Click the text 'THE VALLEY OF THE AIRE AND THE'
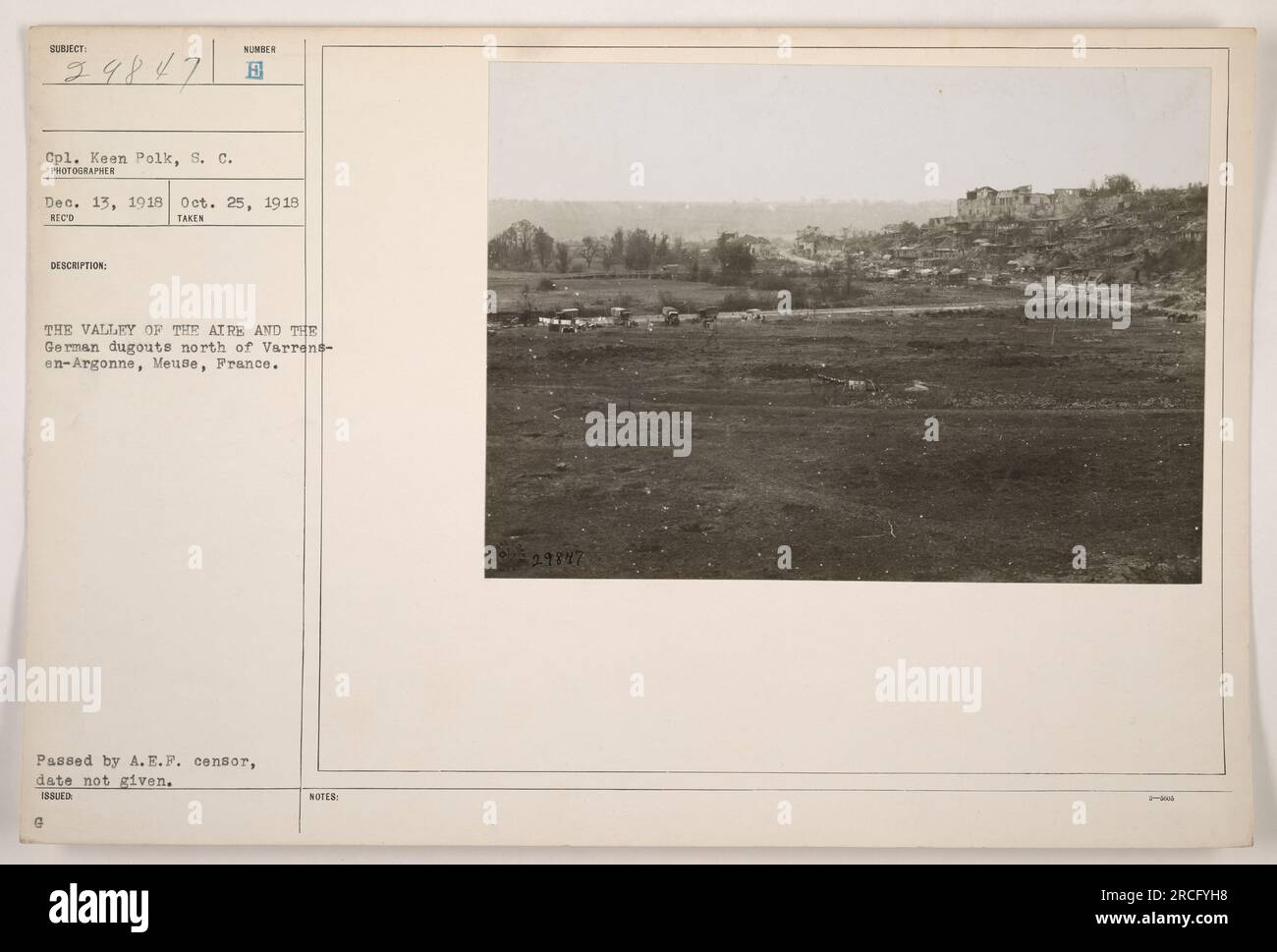Viewport: 1277px width, 952px height. pyautogui.click(x=182, y=329)
